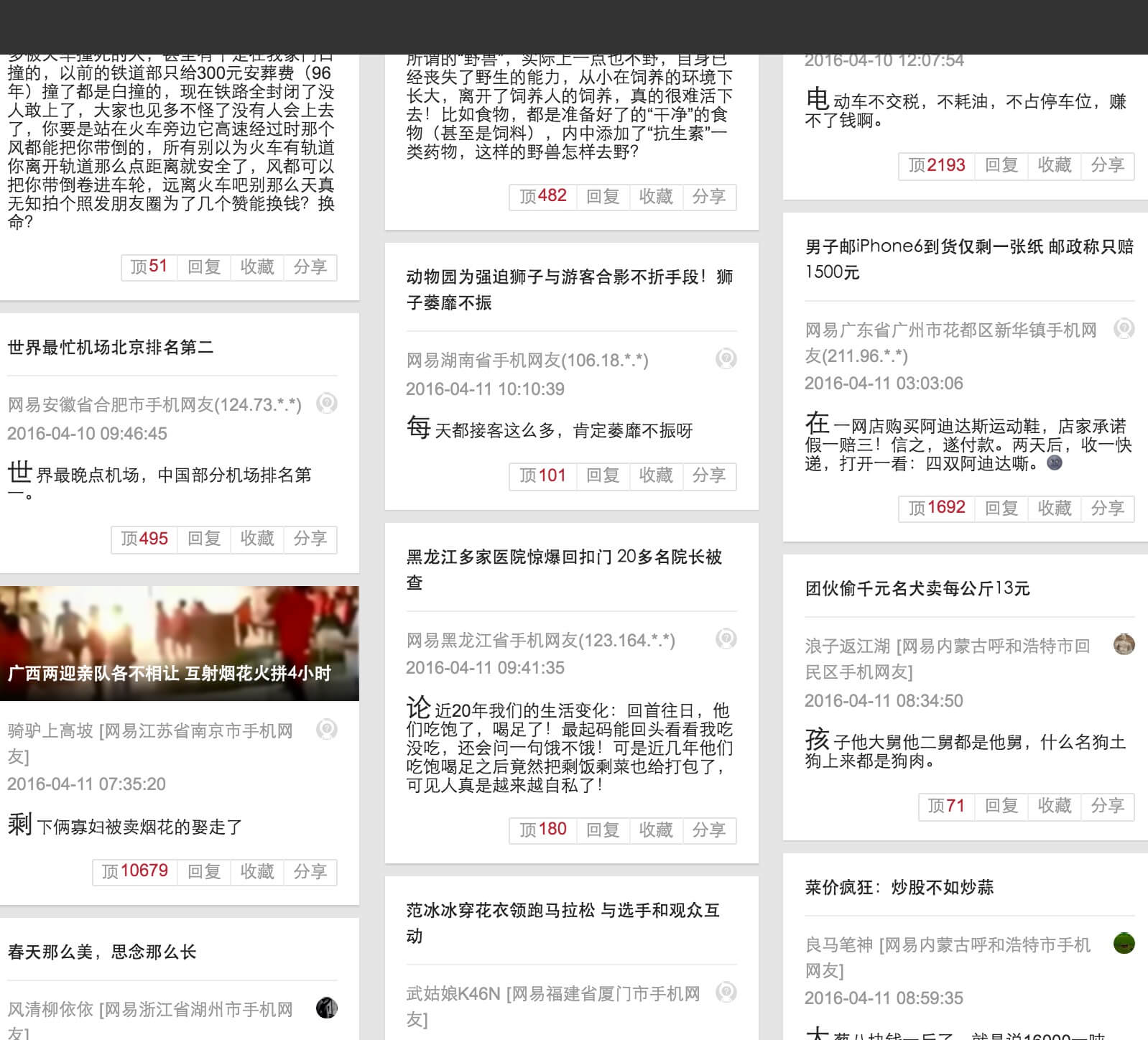1148x1040 pixels.
Task: Share the comment with 顶2193
Action: [x=1108, y=165]
